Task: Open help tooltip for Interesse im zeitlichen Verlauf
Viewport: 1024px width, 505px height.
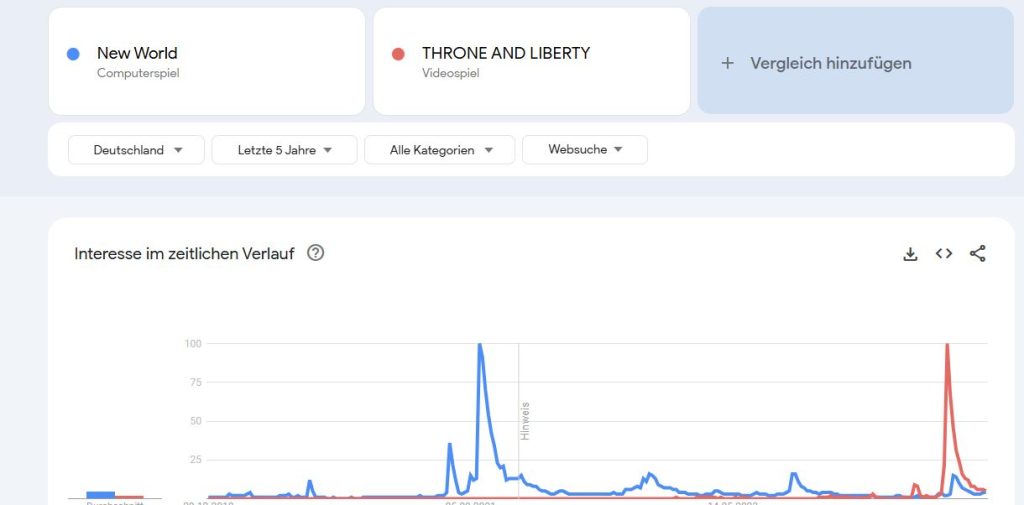Action: coord(316,253)
